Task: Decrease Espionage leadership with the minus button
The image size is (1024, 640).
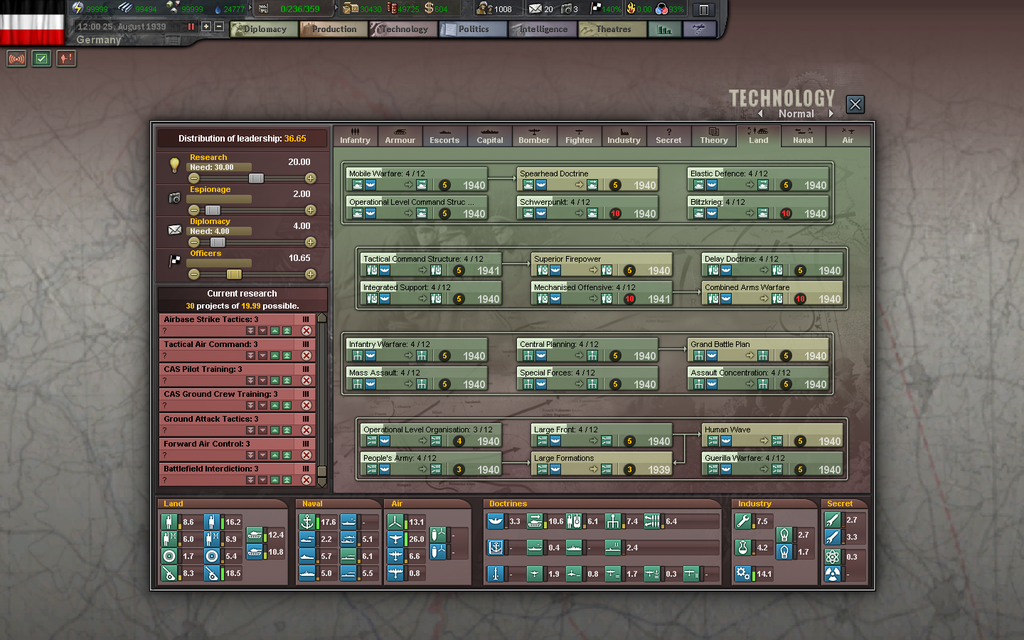Action: click(x=194, y=210)
